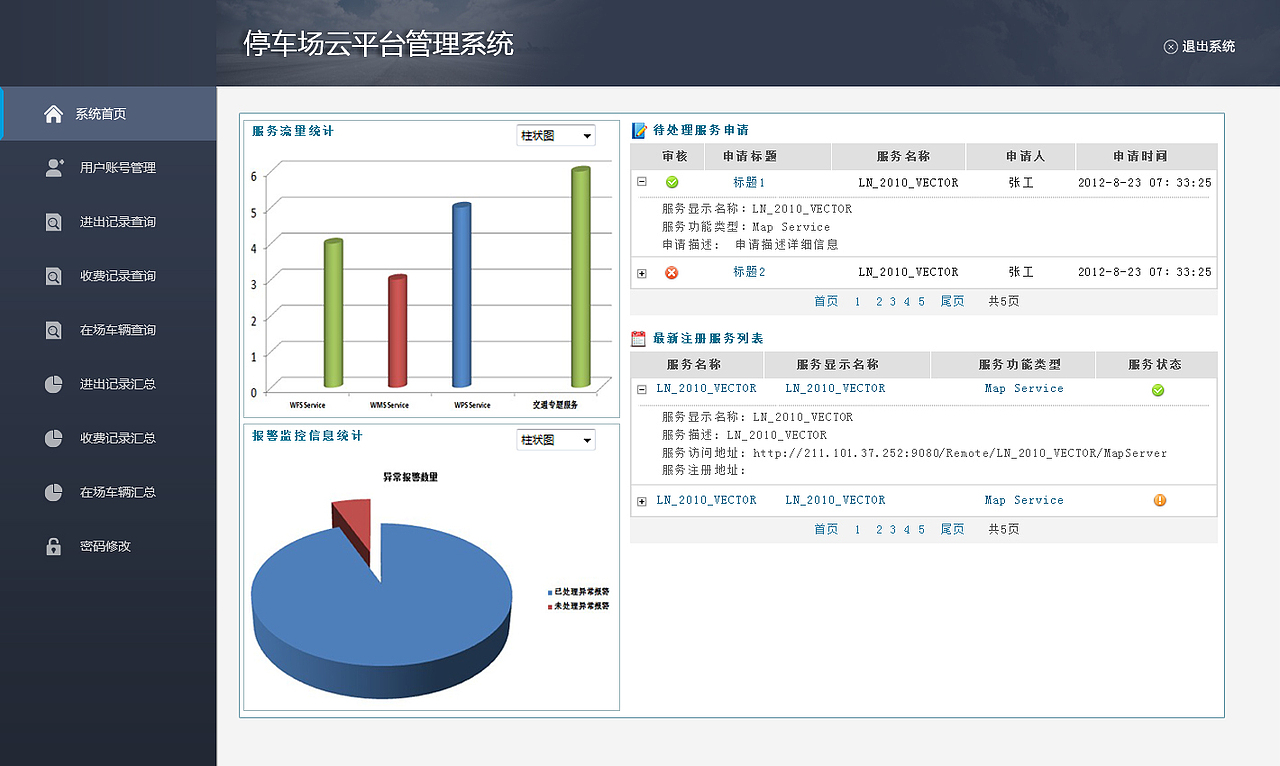Open page 3 in pending applications pagination
Viewport: 1280px width, 766px height.
(x=893, y=301)
